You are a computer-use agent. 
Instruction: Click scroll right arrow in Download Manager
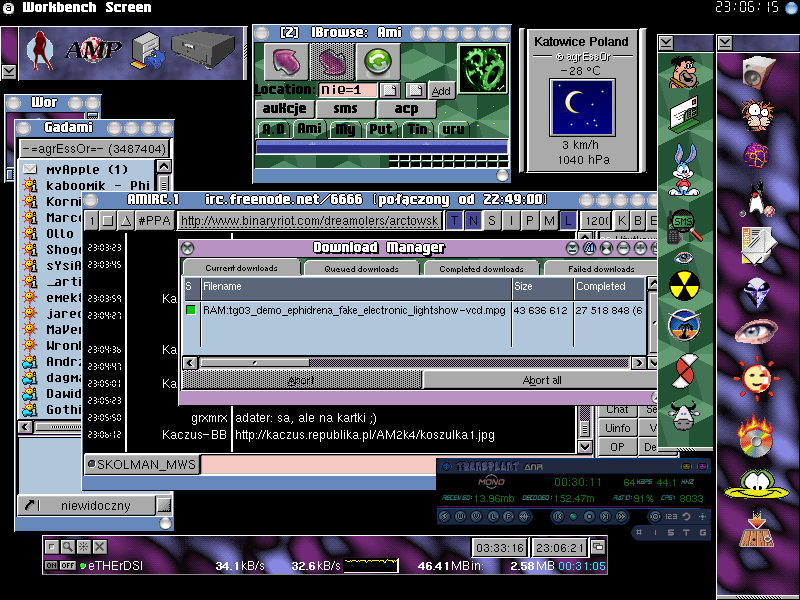(x=638, y=363)
